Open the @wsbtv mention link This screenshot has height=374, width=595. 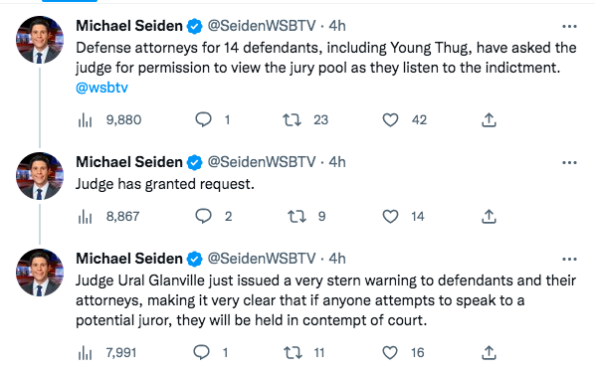[102, 88]
